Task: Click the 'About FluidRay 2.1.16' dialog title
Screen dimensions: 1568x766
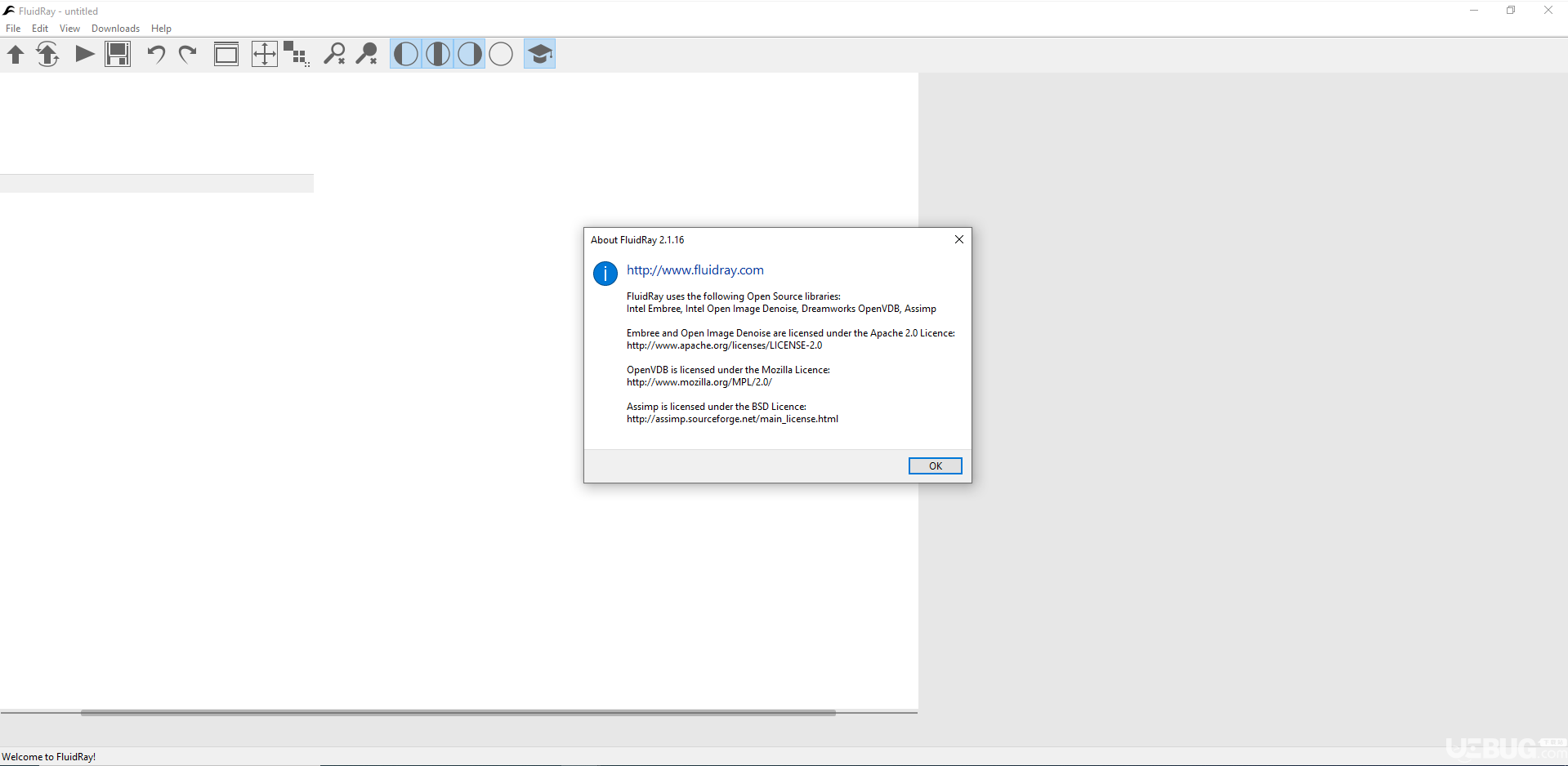Action: (637, 240)
